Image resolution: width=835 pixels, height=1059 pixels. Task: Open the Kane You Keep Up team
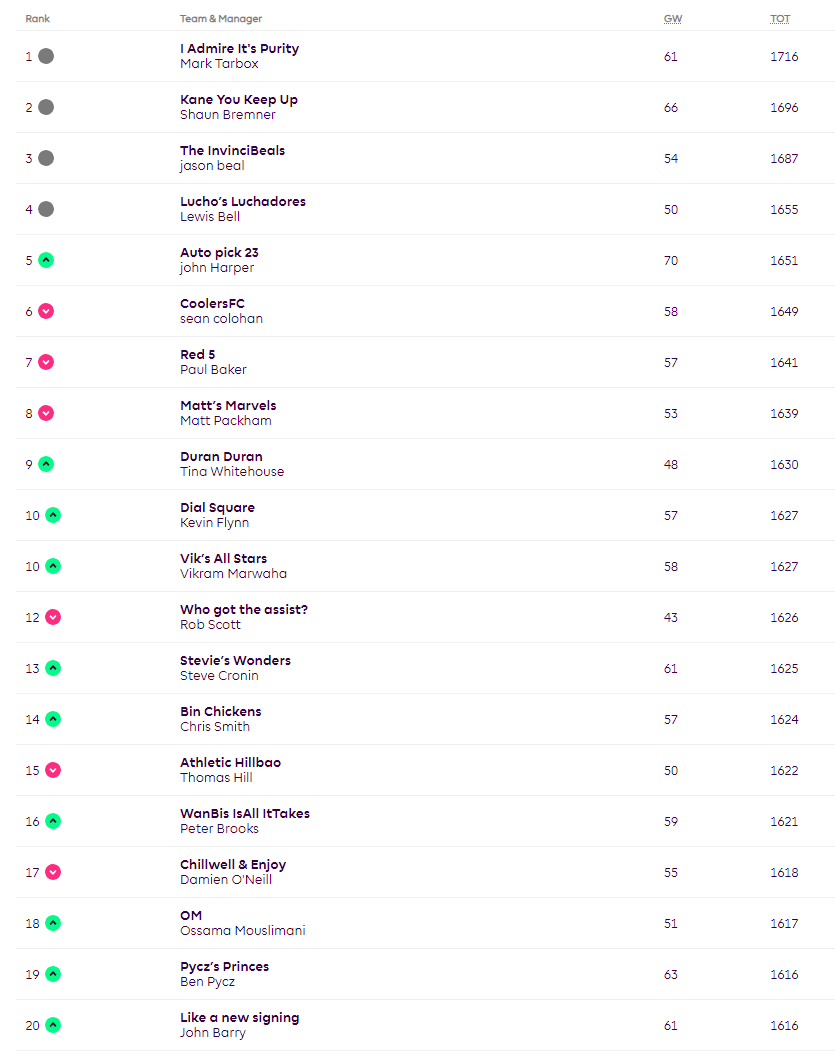pos(238,100)
